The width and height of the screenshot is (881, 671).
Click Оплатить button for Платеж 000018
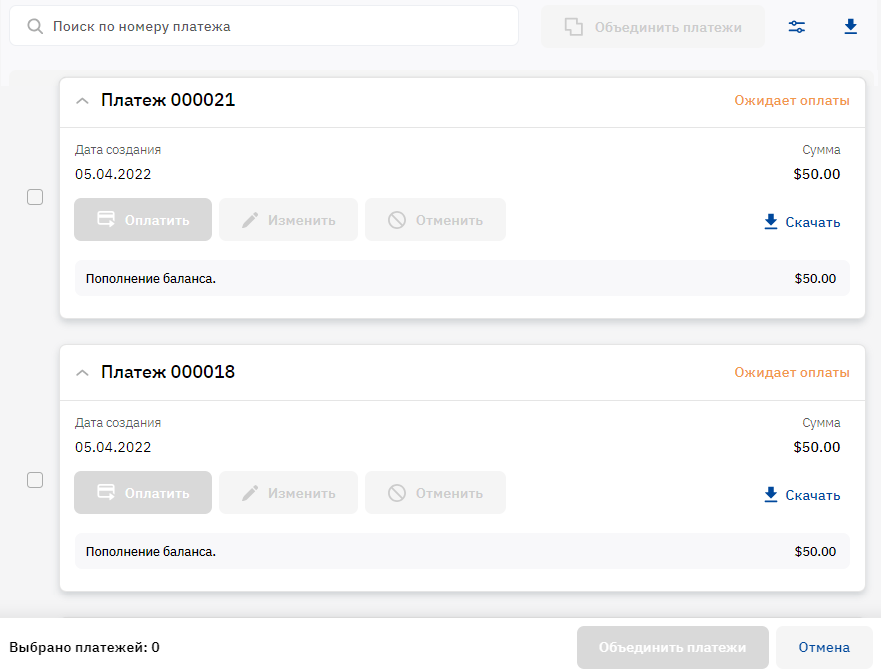(143, 492)
